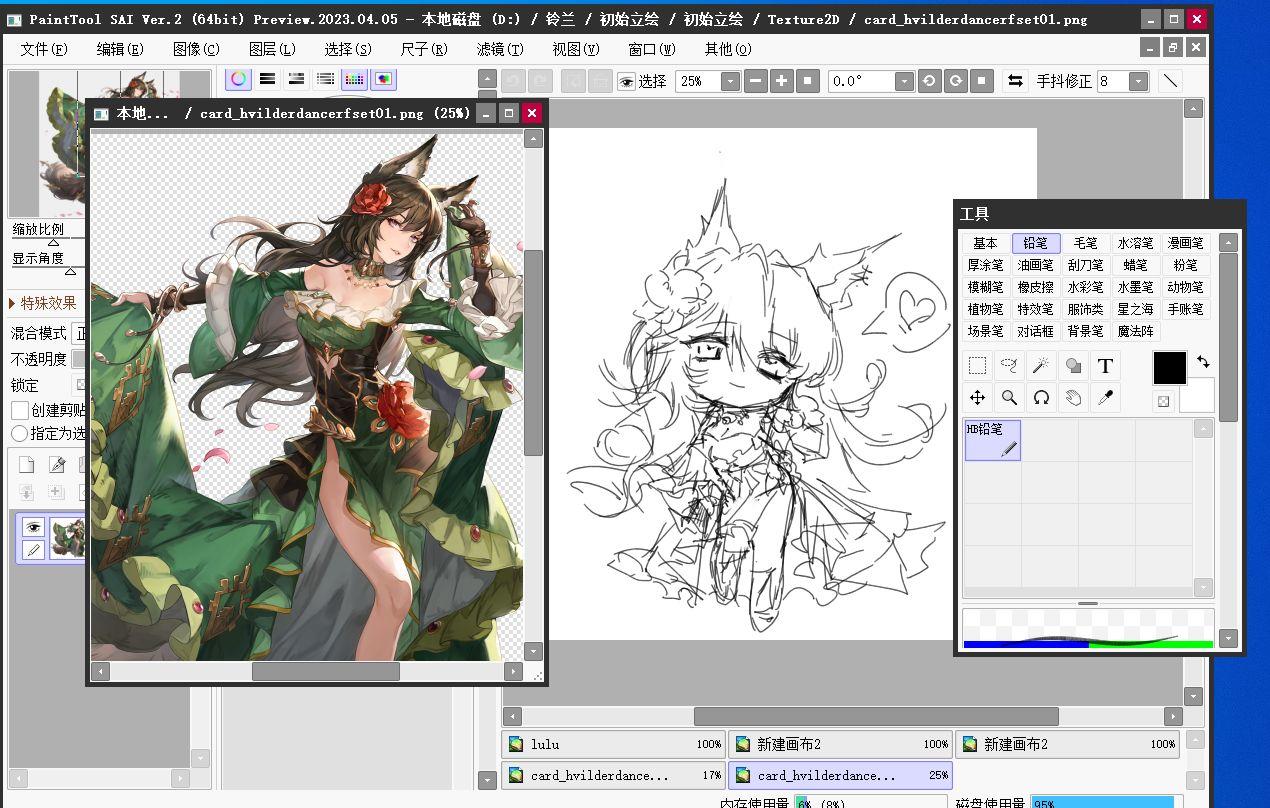Select the magic wand tool
Image resolution: width=1270 pixels, height=808 pixels.
pos(1041,366)
